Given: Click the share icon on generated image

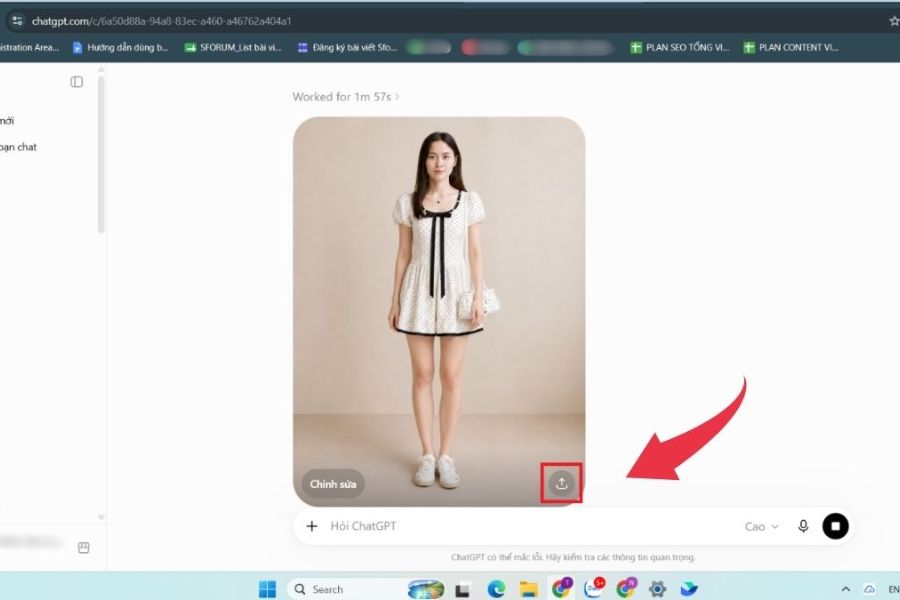Looking at the screenshot, I should tap(561, 483).
